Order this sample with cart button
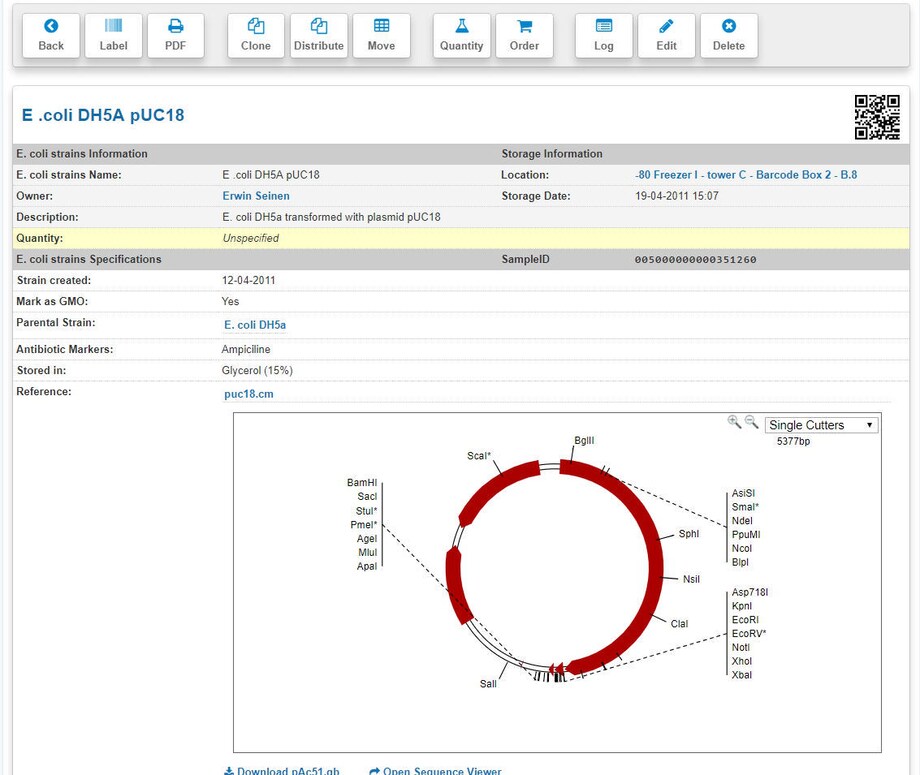 (x=524, y=36)
